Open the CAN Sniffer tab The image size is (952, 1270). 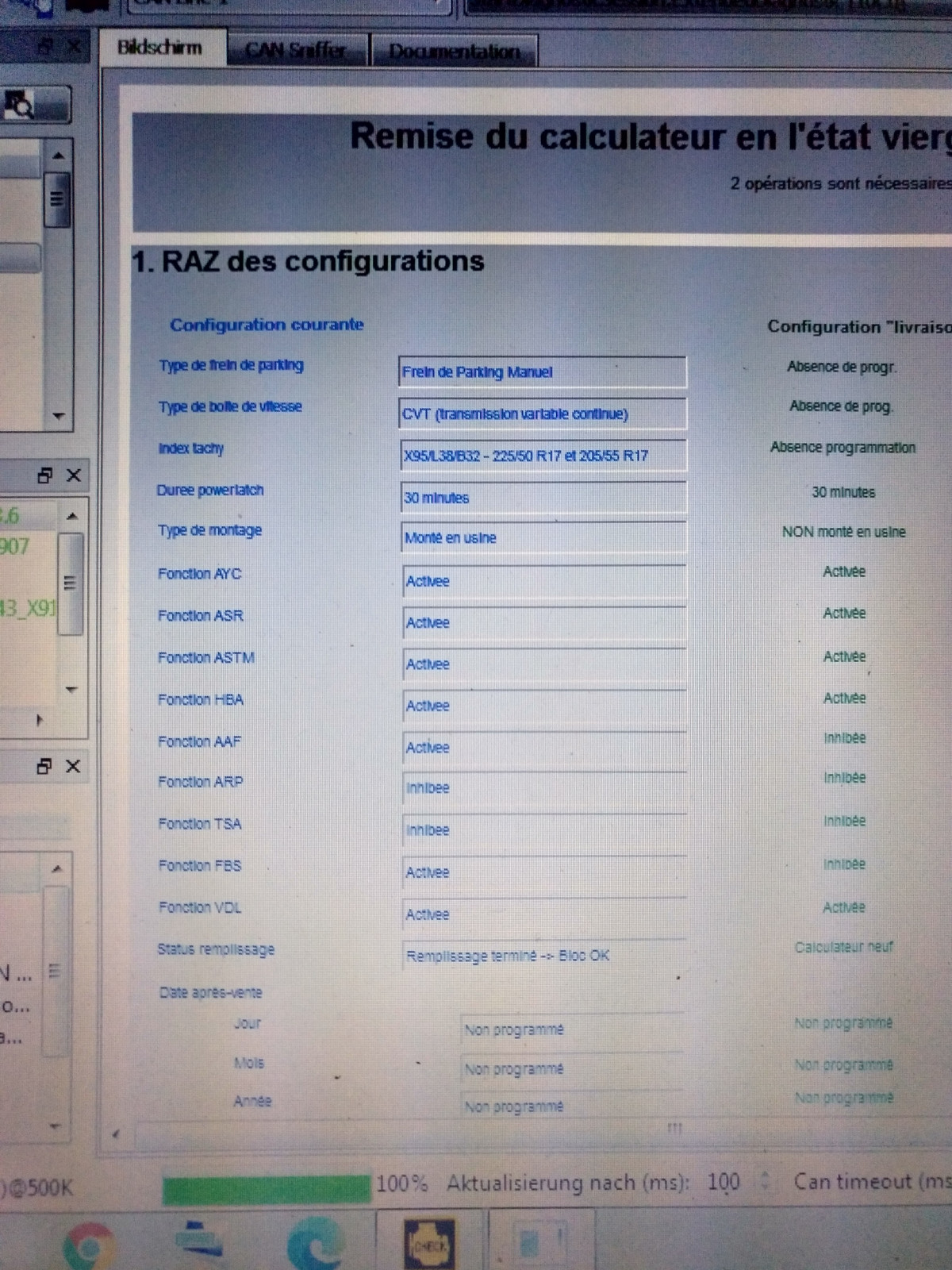[x=296, y=50]
